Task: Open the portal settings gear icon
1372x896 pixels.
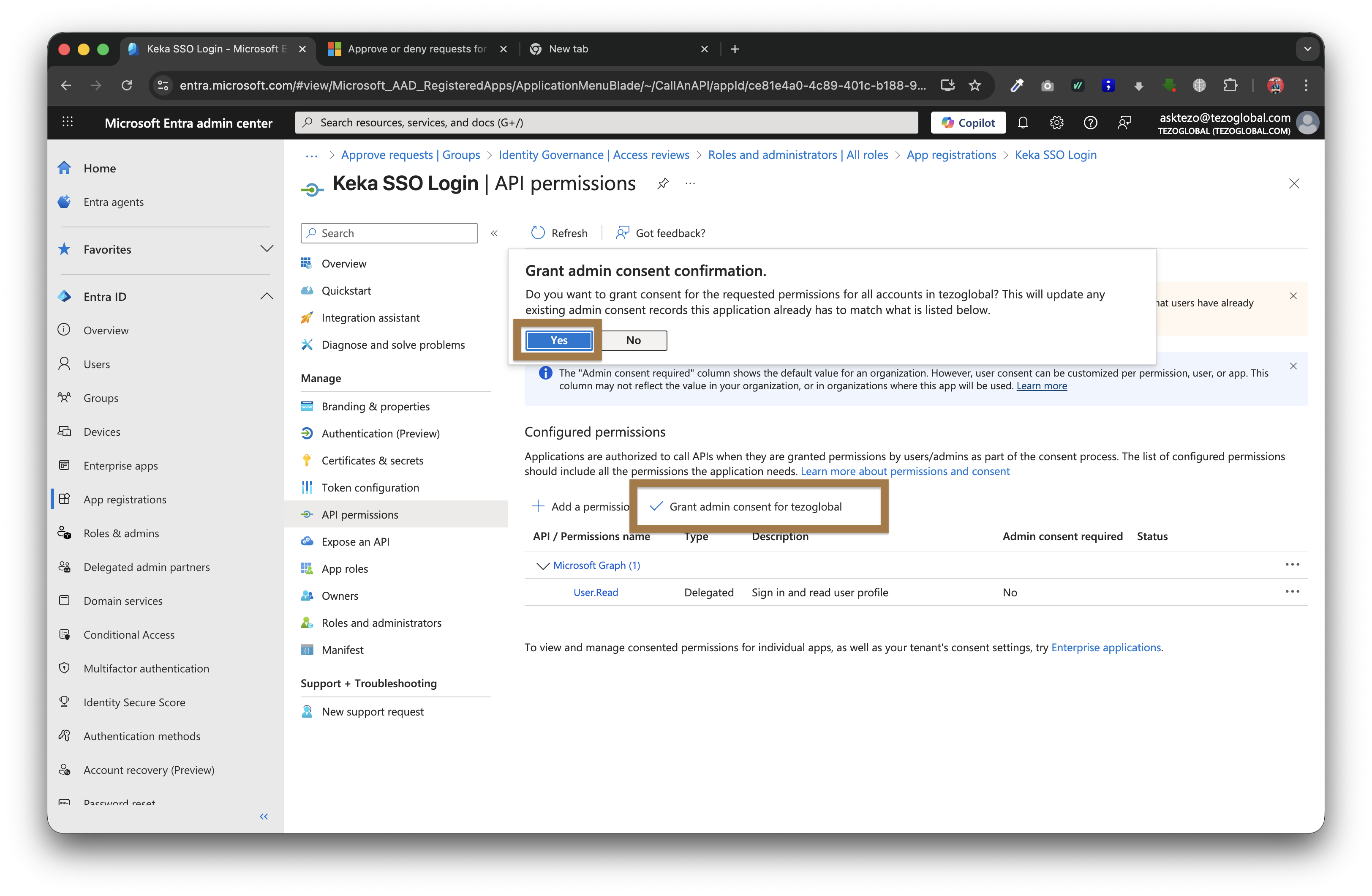Action: coord(1056,122)
